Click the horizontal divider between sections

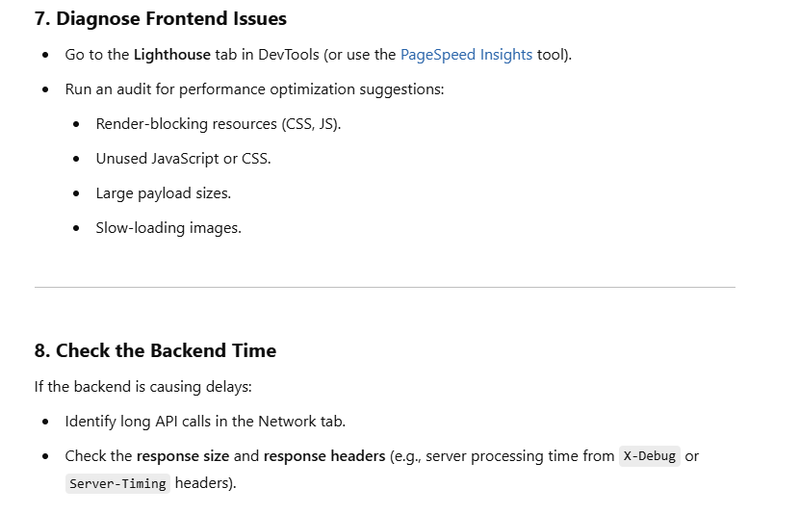tap(385, 287)
